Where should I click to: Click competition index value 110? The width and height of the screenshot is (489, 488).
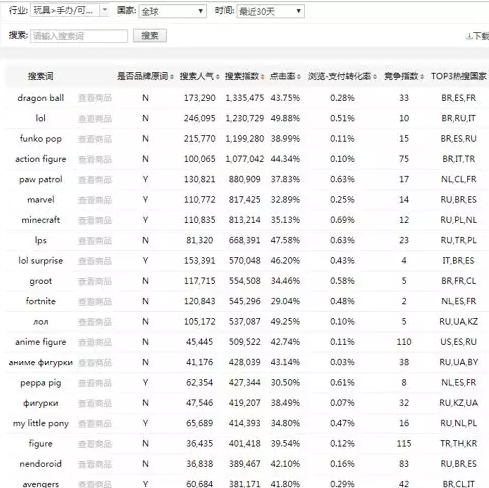tap(404, 342)
